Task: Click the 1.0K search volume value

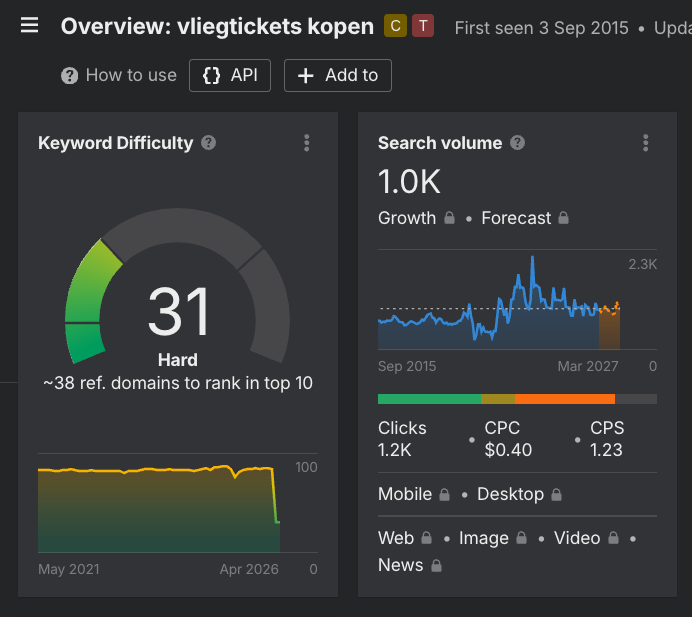Action: pos(409,181)
